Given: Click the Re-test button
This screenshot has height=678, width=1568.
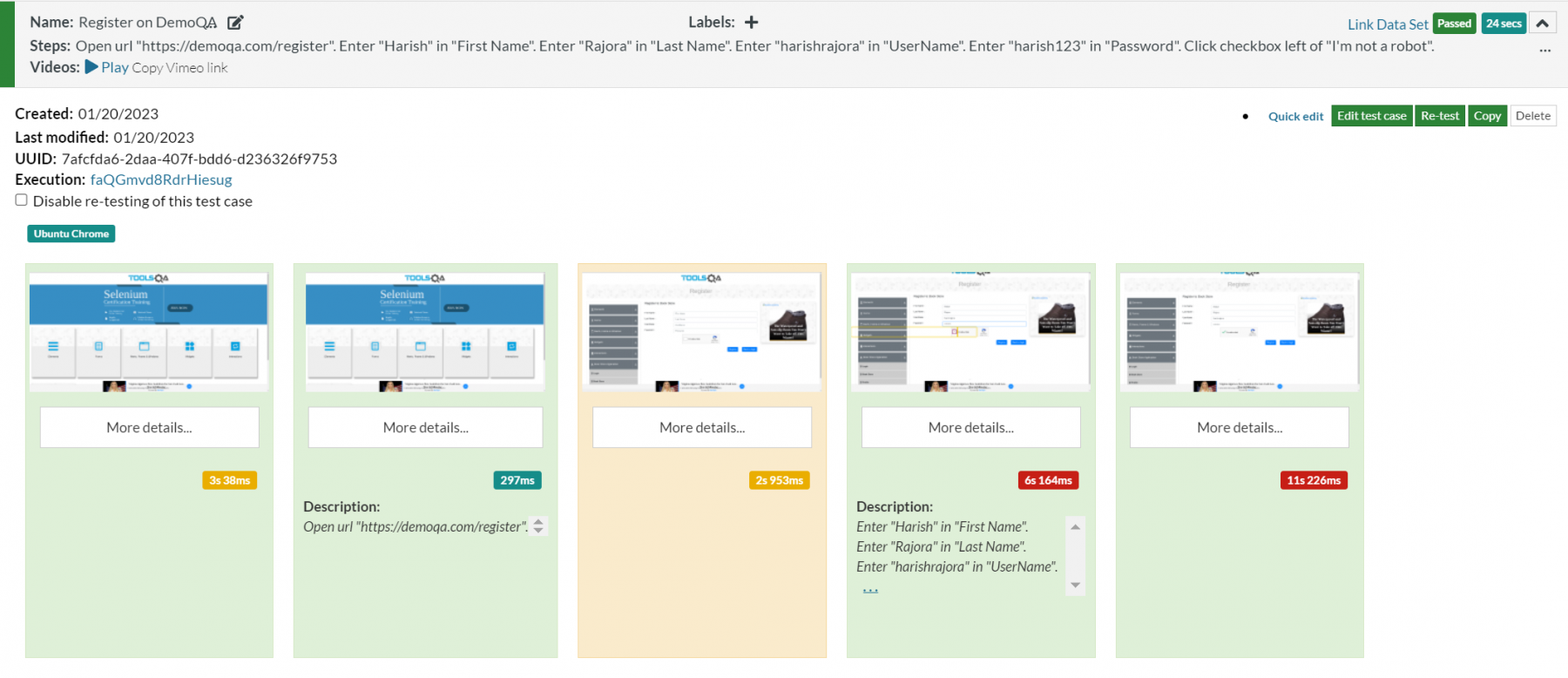Looking at the screenshot, I should [1439, 116].
